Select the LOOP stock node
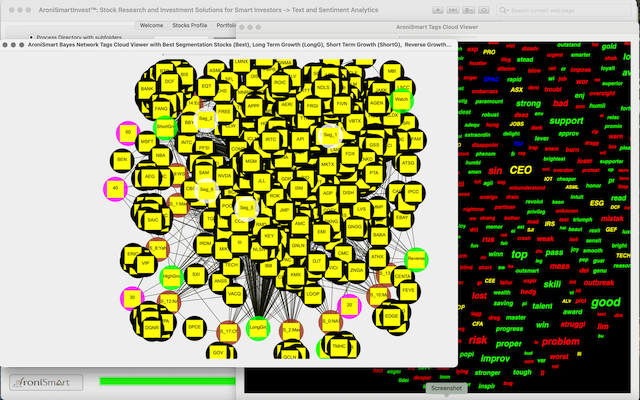Viewport: 640px width, 400px height. point(313,294)
